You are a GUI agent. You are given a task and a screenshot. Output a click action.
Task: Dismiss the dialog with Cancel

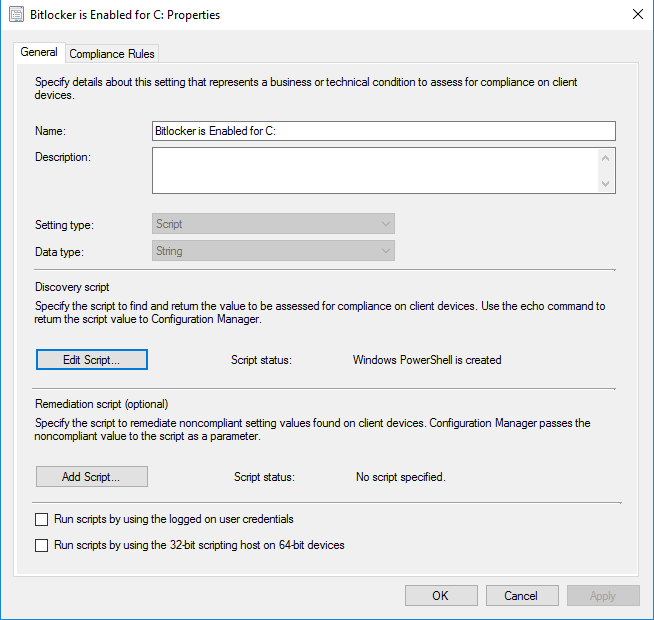(x=521, y=595)
